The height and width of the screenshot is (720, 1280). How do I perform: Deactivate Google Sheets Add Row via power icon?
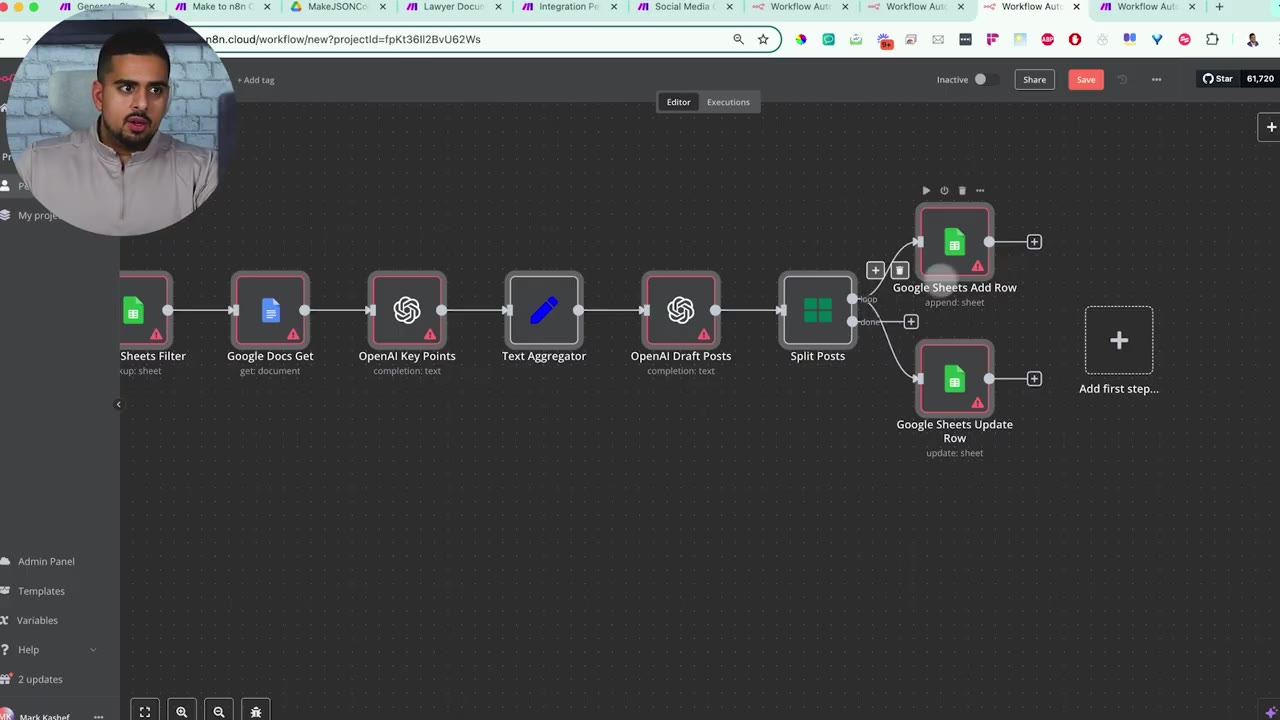944,190
